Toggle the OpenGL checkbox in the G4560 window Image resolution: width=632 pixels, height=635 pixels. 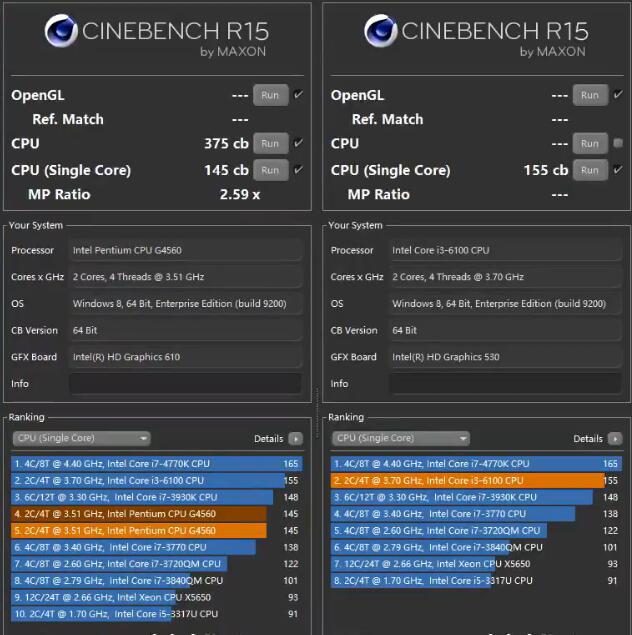pyautogui.click(x=298, y=95)
